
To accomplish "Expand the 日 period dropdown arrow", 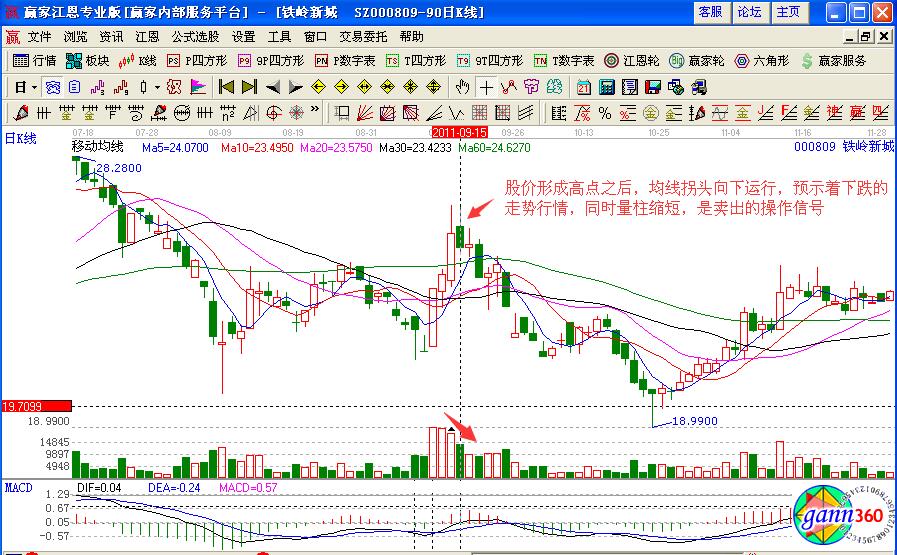I will tap(34, 87).
